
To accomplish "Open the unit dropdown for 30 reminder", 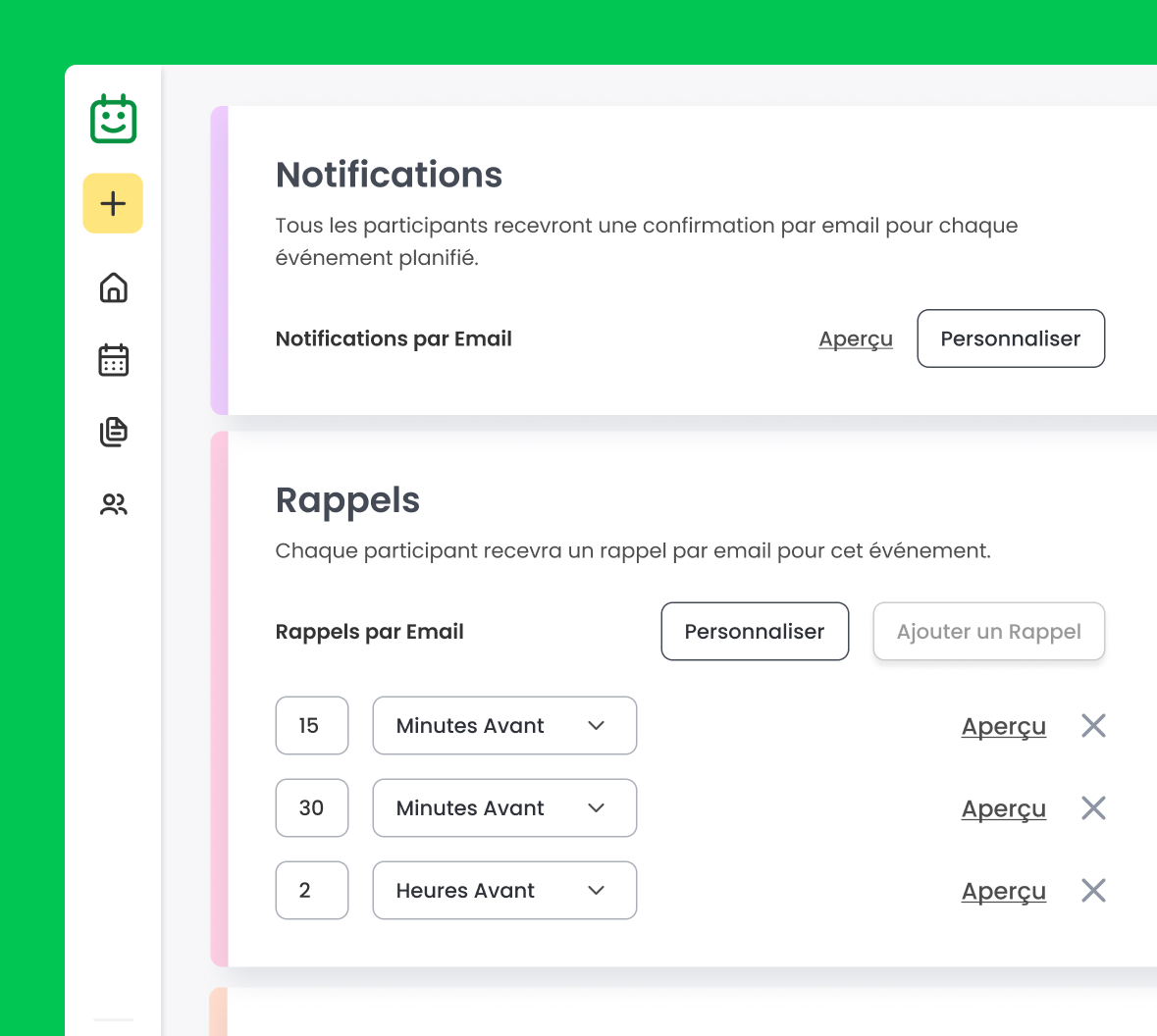I will point(504,808).
